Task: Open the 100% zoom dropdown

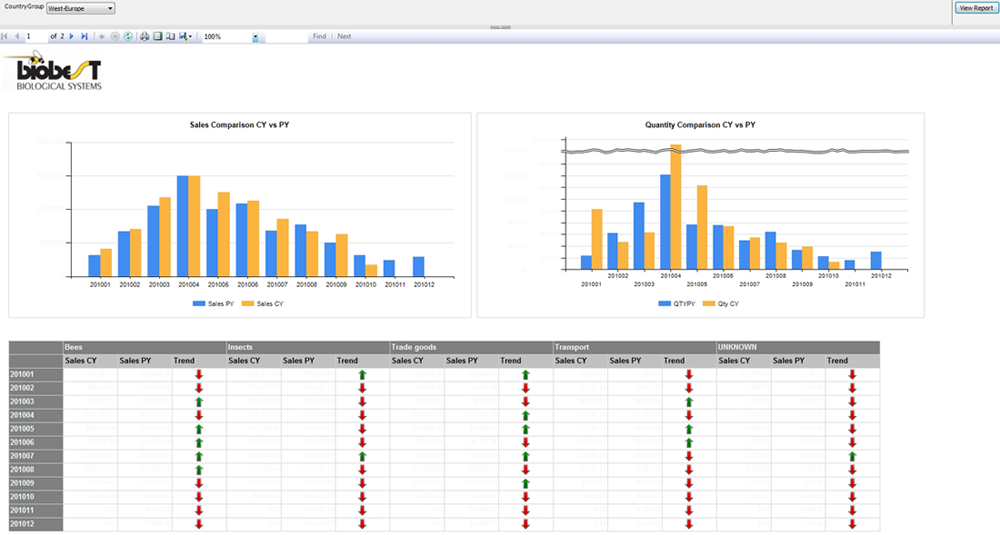Action: [231, 37]
